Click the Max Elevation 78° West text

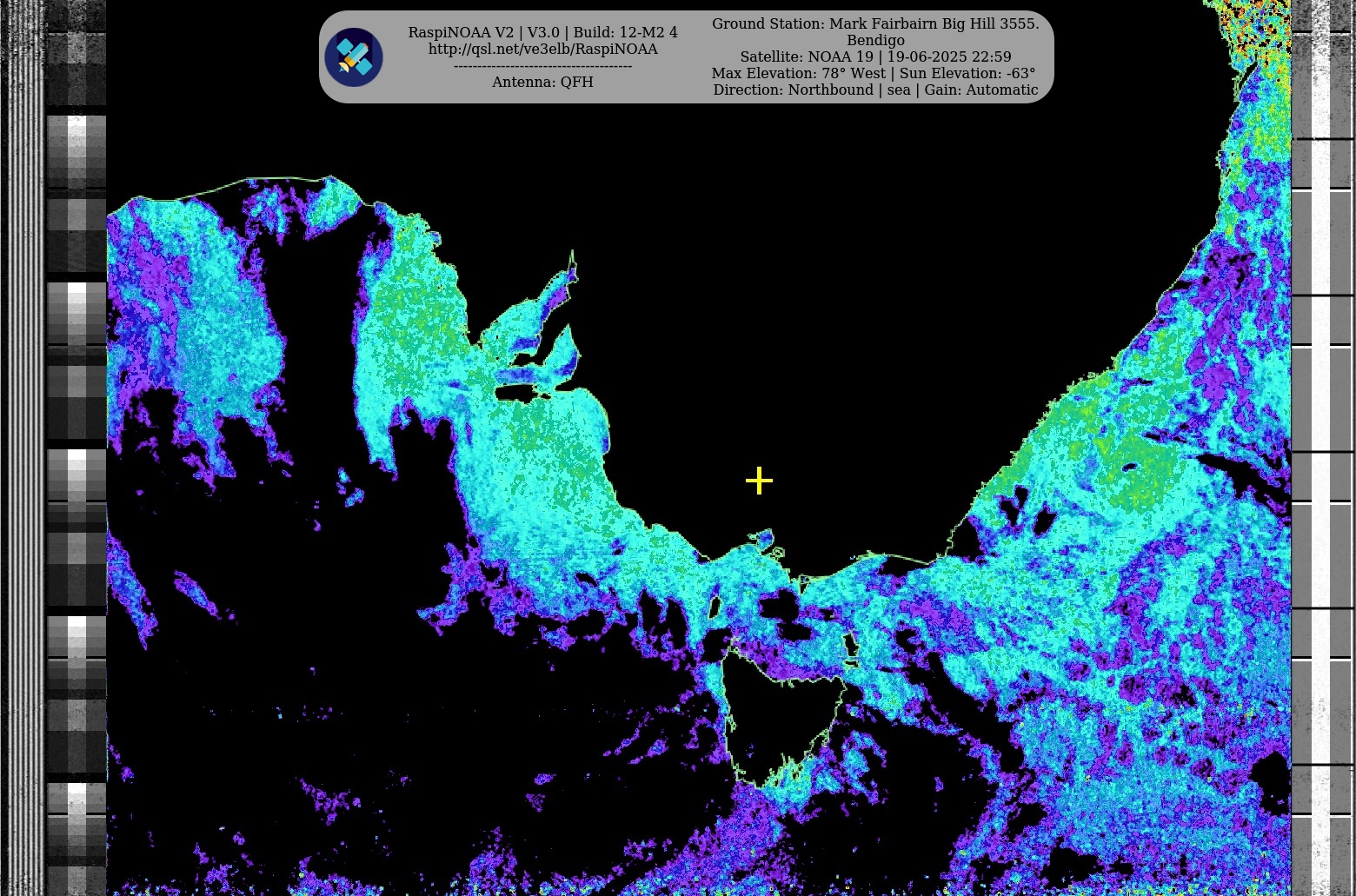798,73
